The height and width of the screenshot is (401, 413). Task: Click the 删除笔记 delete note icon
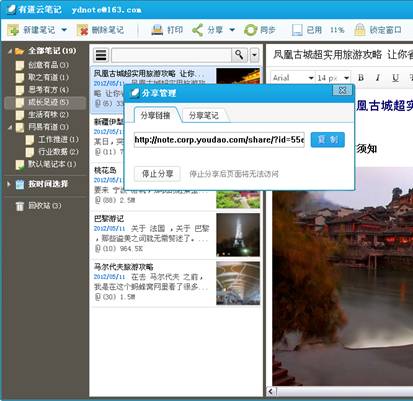pyautogui.click(x=82, y=30)
